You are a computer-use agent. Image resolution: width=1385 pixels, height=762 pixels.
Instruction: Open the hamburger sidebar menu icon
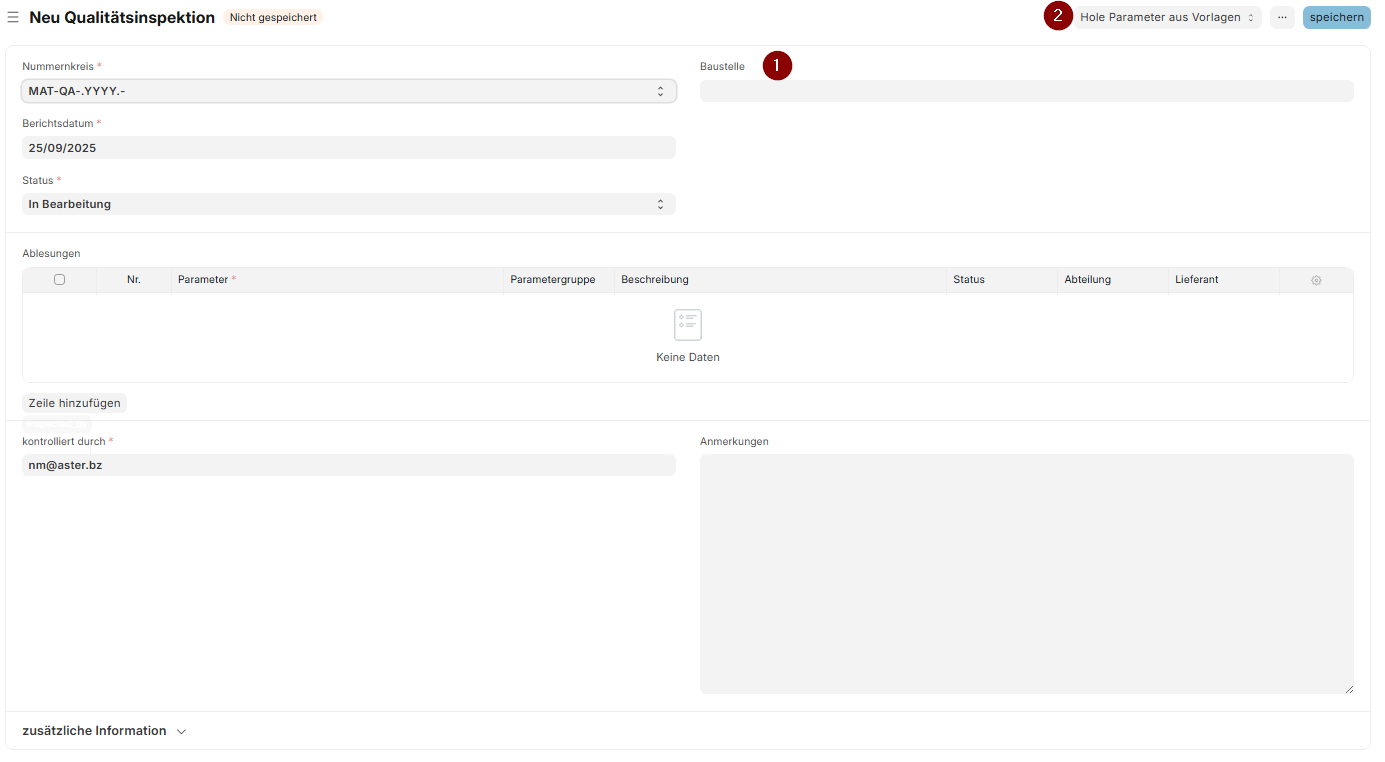[13, 17]
